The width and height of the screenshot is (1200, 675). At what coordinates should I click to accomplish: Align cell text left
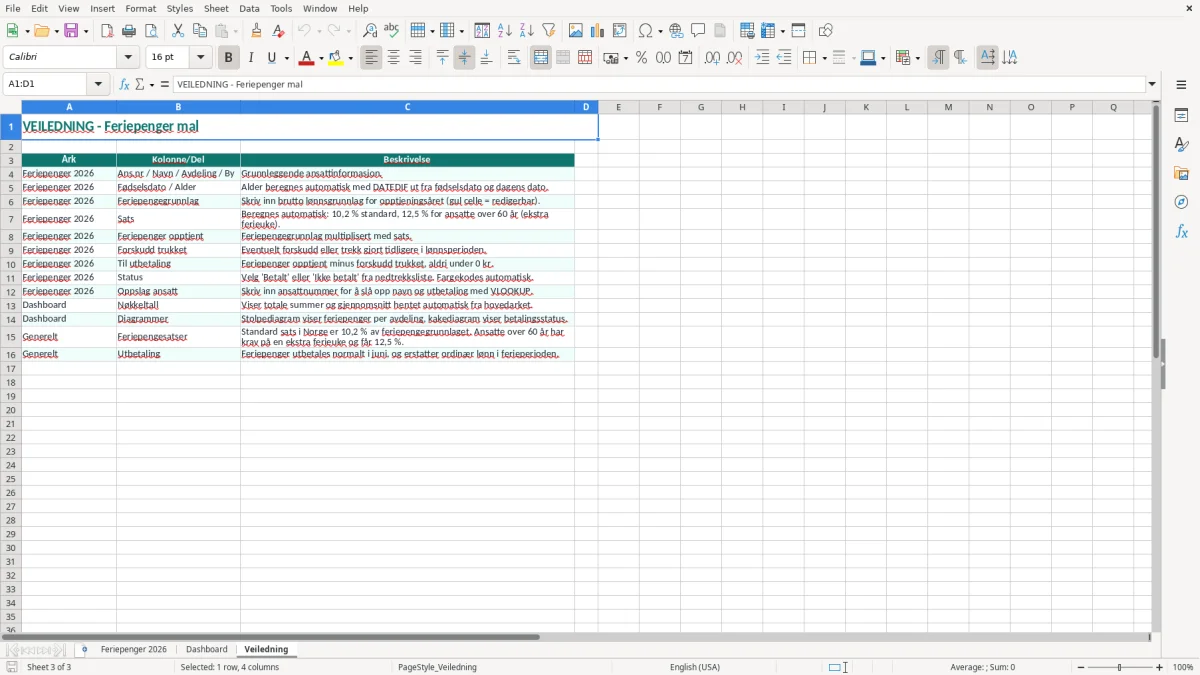point(371,58)
